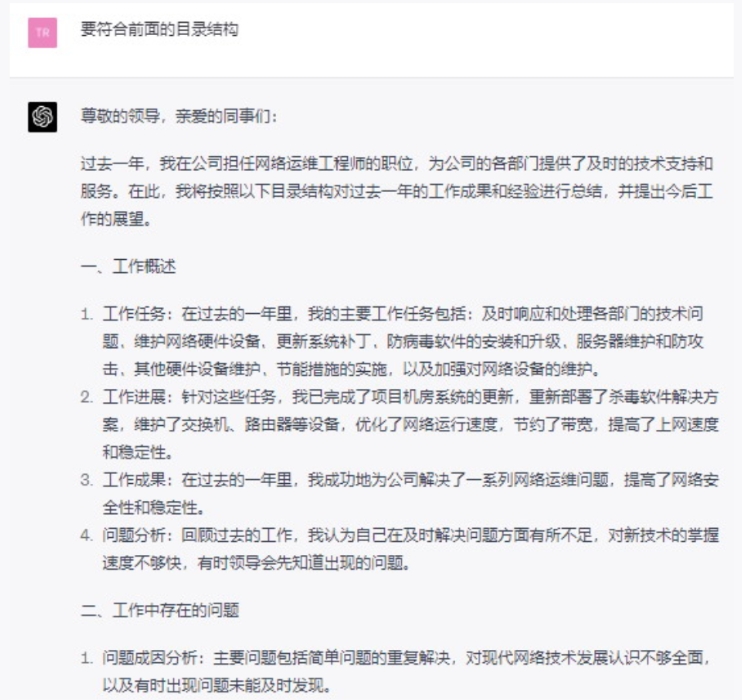Click the text 交换机、路由器等设备
This screenshot has width=742, height=700.
pyautogui.click(x=242, y=424)
